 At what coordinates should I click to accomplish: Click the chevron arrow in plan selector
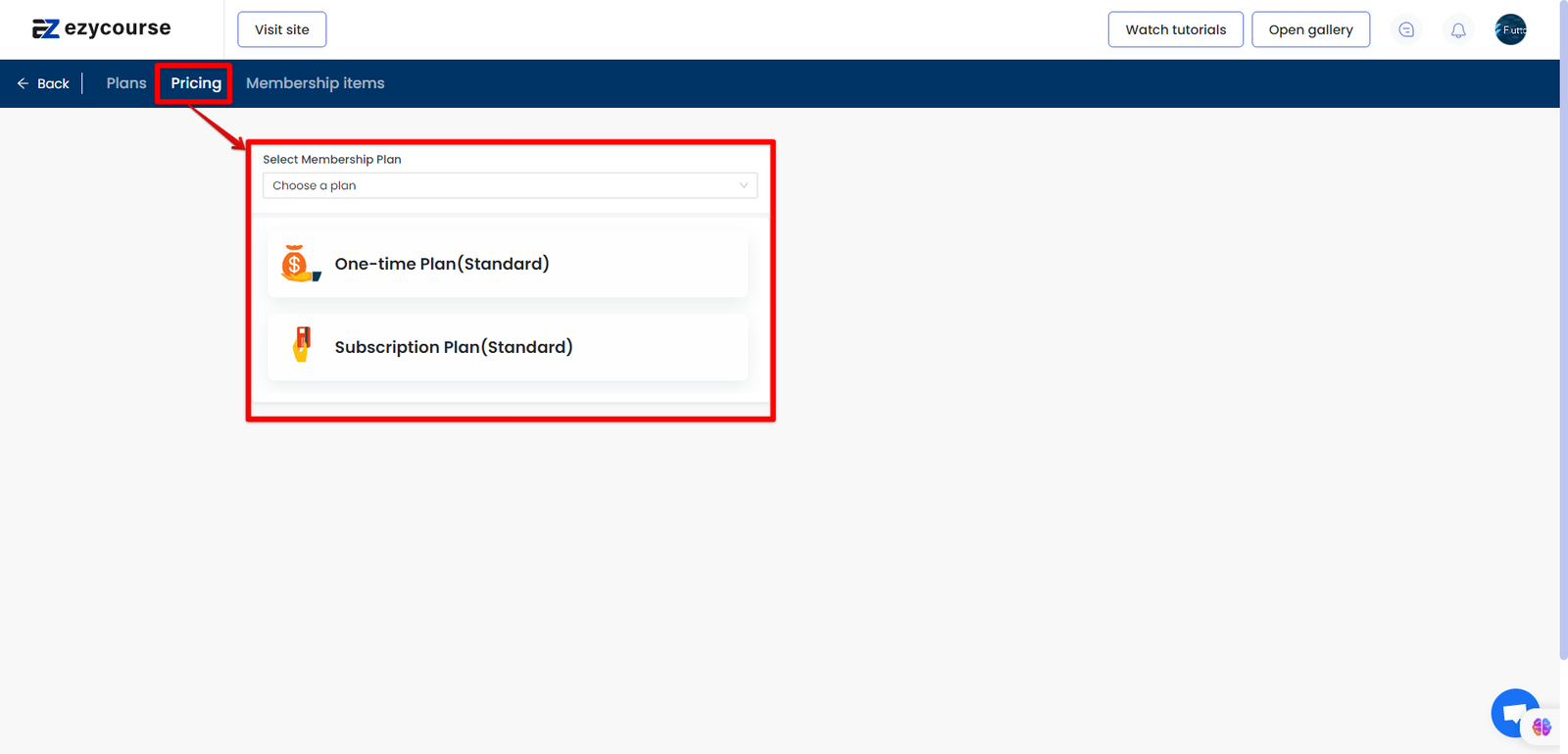coord(743,185)
